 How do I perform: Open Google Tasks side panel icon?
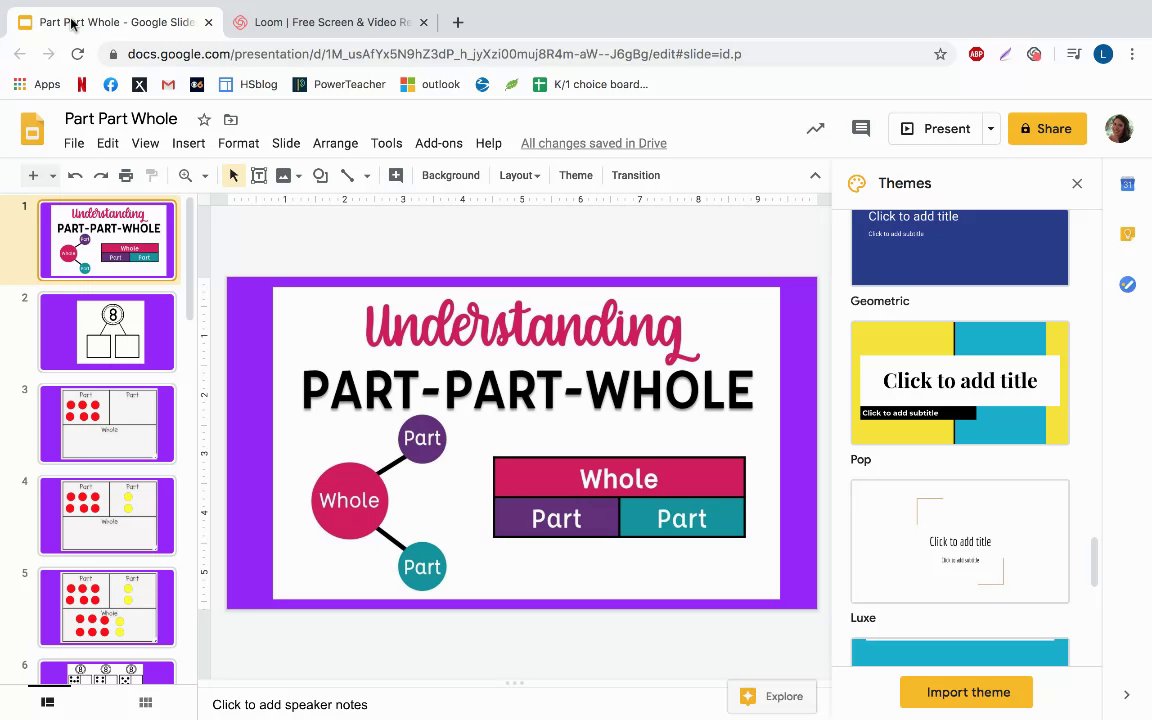[x=1128, y=284]
